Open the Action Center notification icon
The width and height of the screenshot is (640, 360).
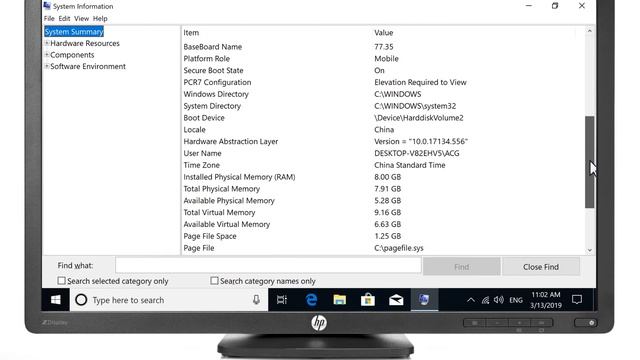(577, 300)
